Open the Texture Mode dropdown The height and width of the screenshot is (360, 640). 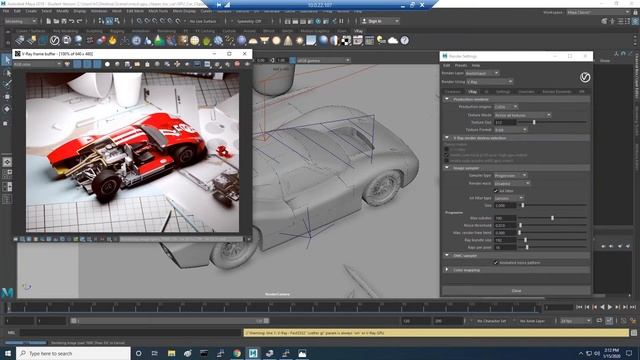[x=522, y=115]
